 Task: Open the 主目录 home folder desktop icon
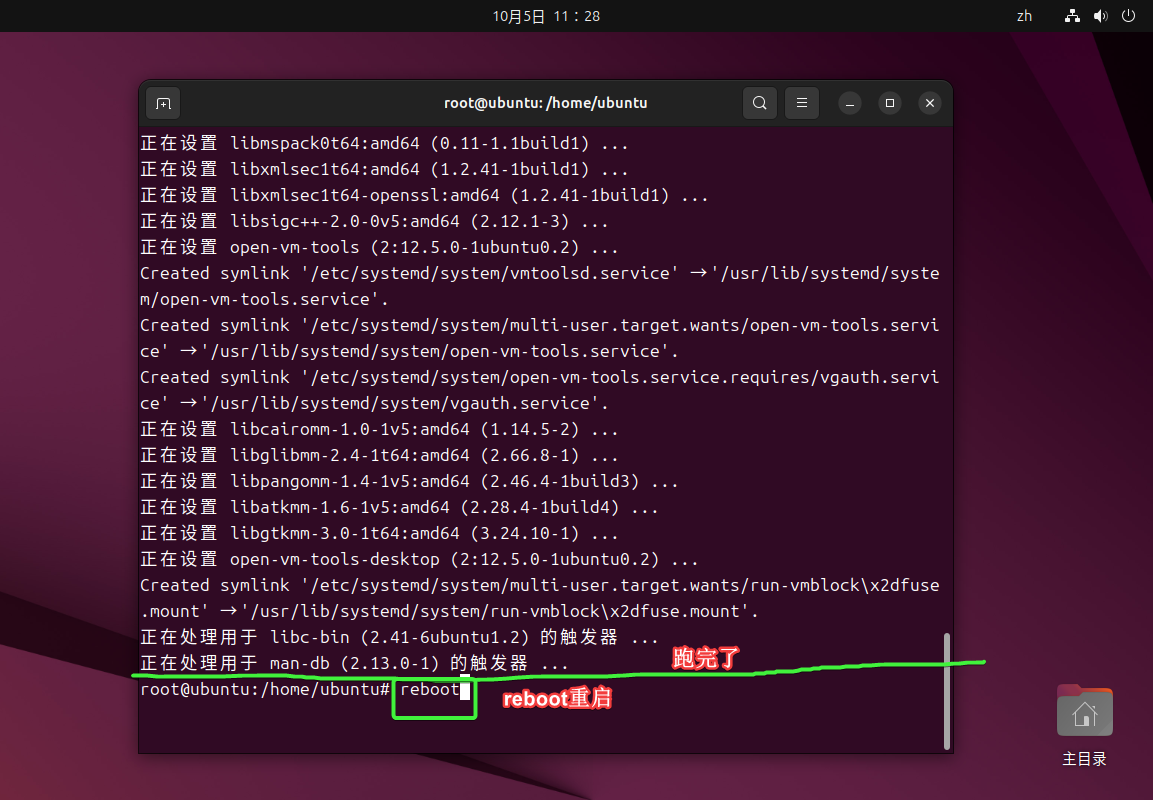[1085, 726]
